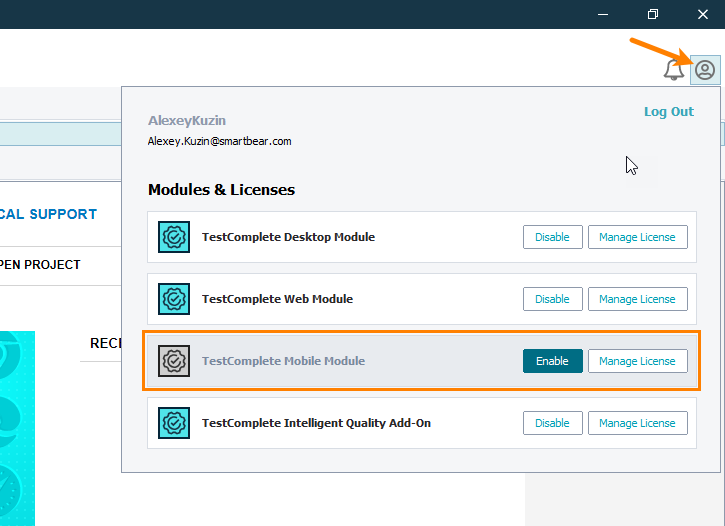Select the Alexey.Kuzin@smartbear.com email text
The width and height of the screenshot is (725, 526).
coord(219,141)
